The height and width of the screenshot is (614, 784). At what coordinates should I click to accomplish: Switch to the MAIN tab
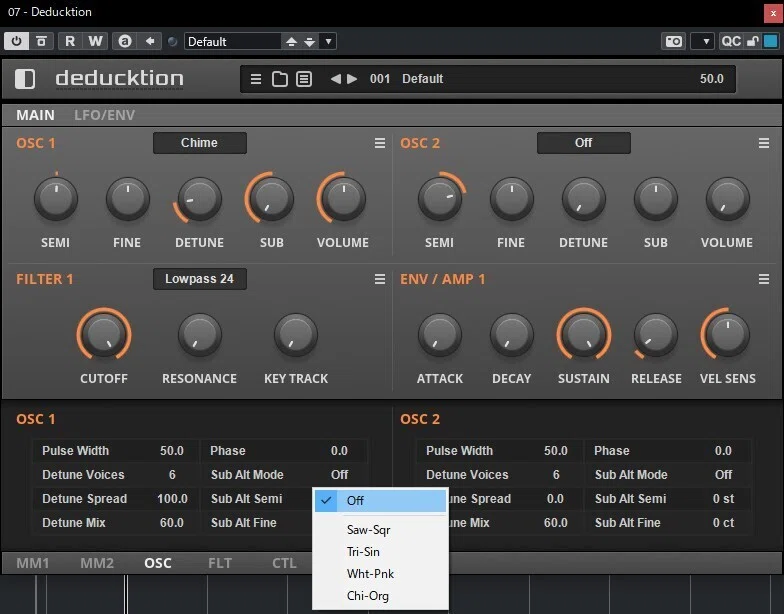tap(35, 115)
